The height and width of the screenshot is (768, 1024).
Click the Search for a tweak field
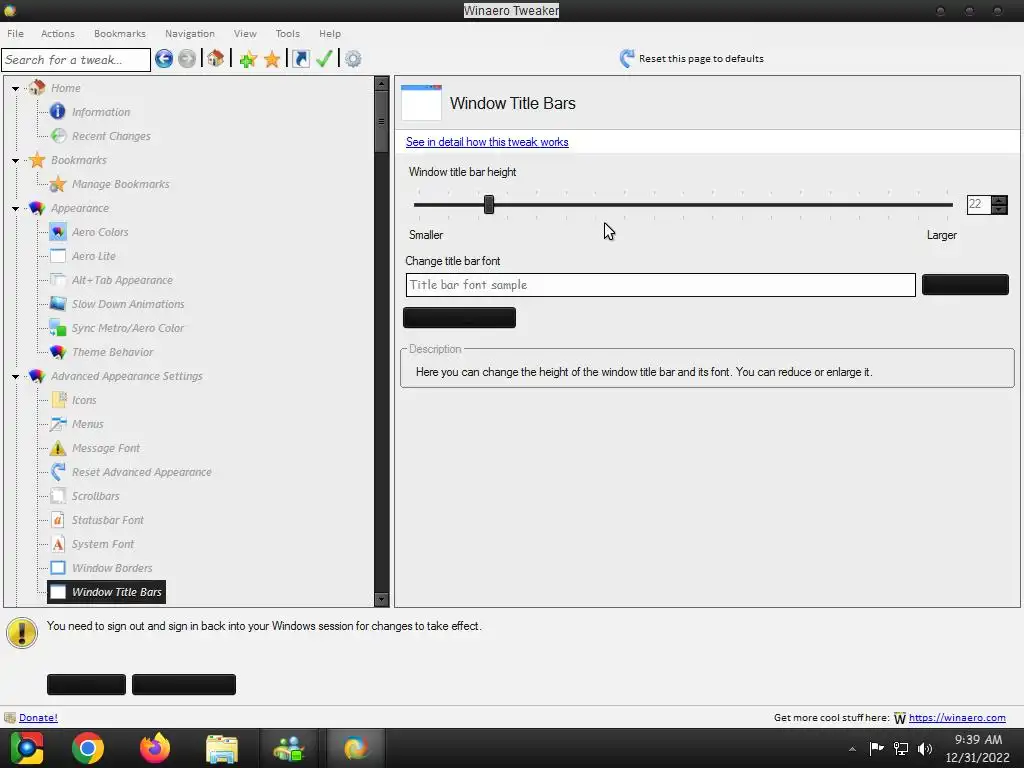click(76, 59)
